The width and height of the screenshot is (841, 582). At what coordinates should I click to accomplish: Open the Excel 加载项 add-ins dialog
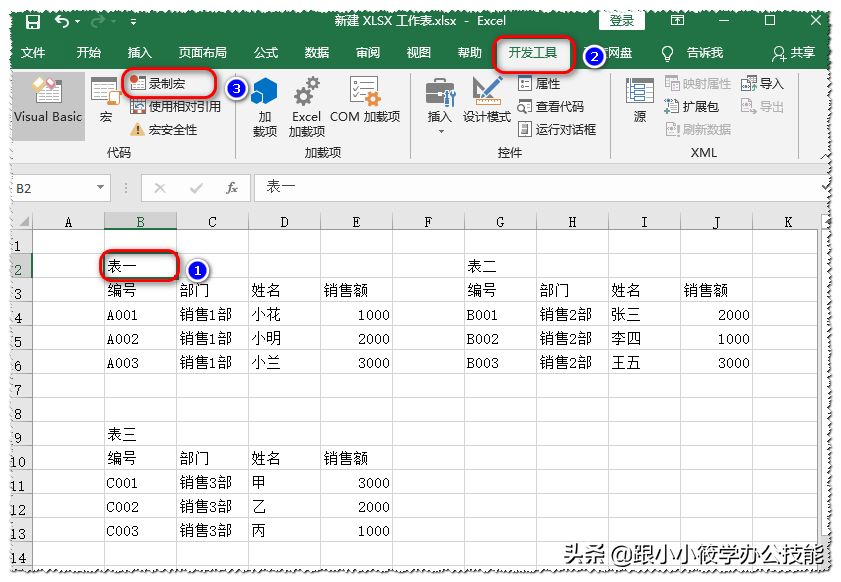click(306, 107)
